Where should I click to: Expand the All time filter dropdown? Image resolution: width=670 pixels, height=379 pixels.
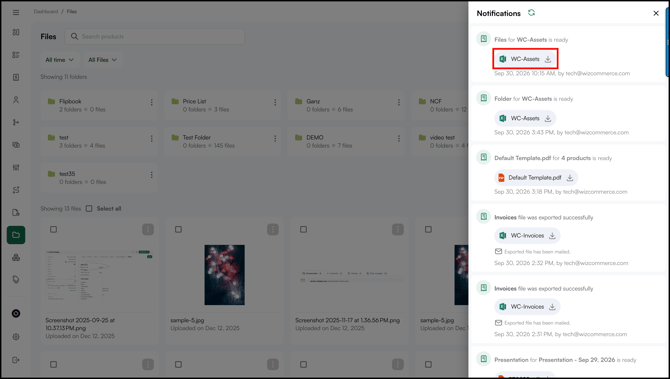(x=59, y=60)
